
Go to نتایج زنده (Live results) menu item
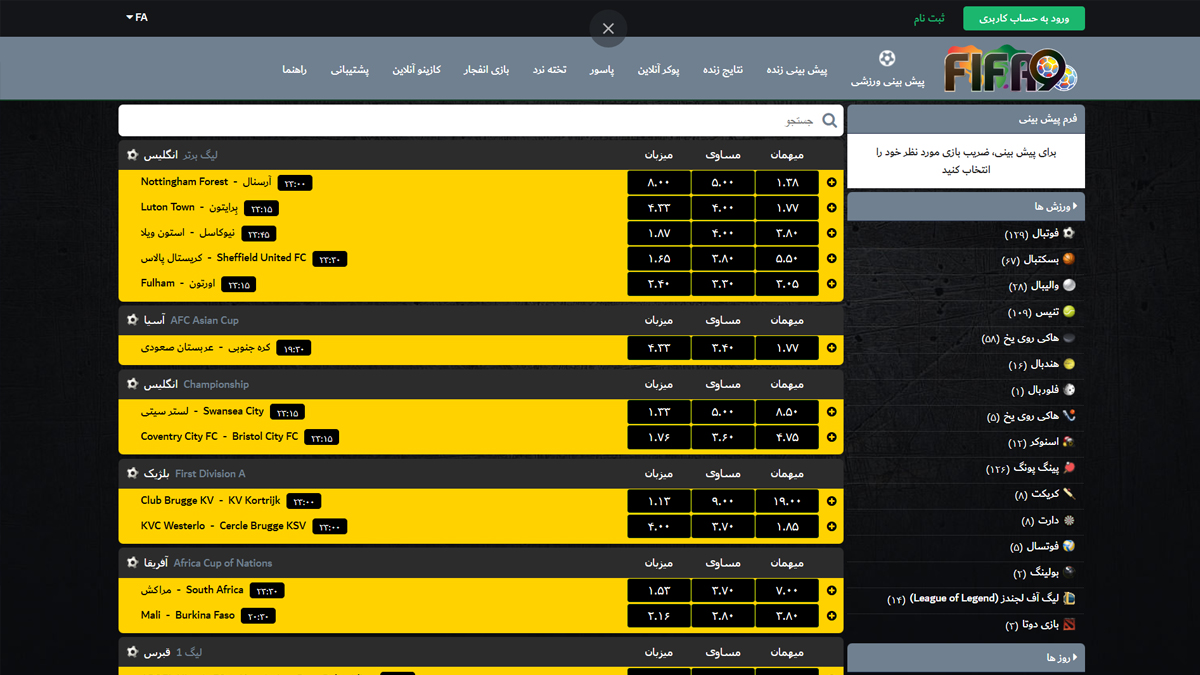(723, 70)
